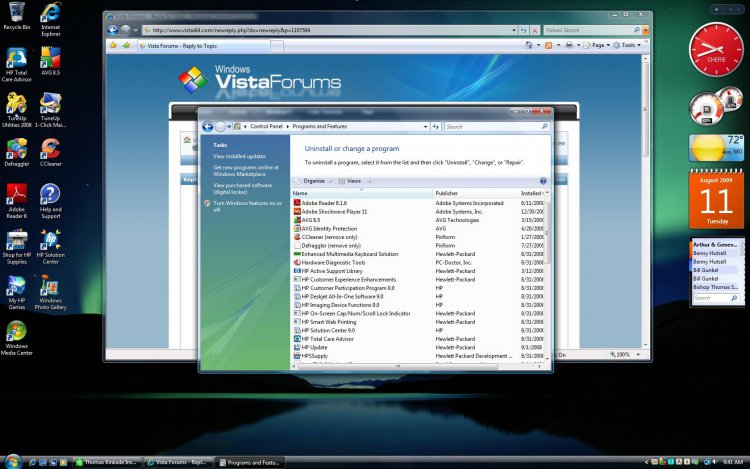750x469 pixels.
Task: Switch to Vista Forums taskbar button
Action: (178, 462)
